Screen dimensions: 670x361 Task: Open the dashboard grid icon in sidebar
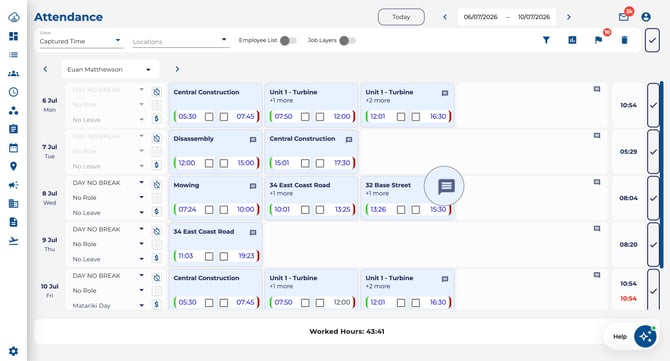tap(13, 36)
